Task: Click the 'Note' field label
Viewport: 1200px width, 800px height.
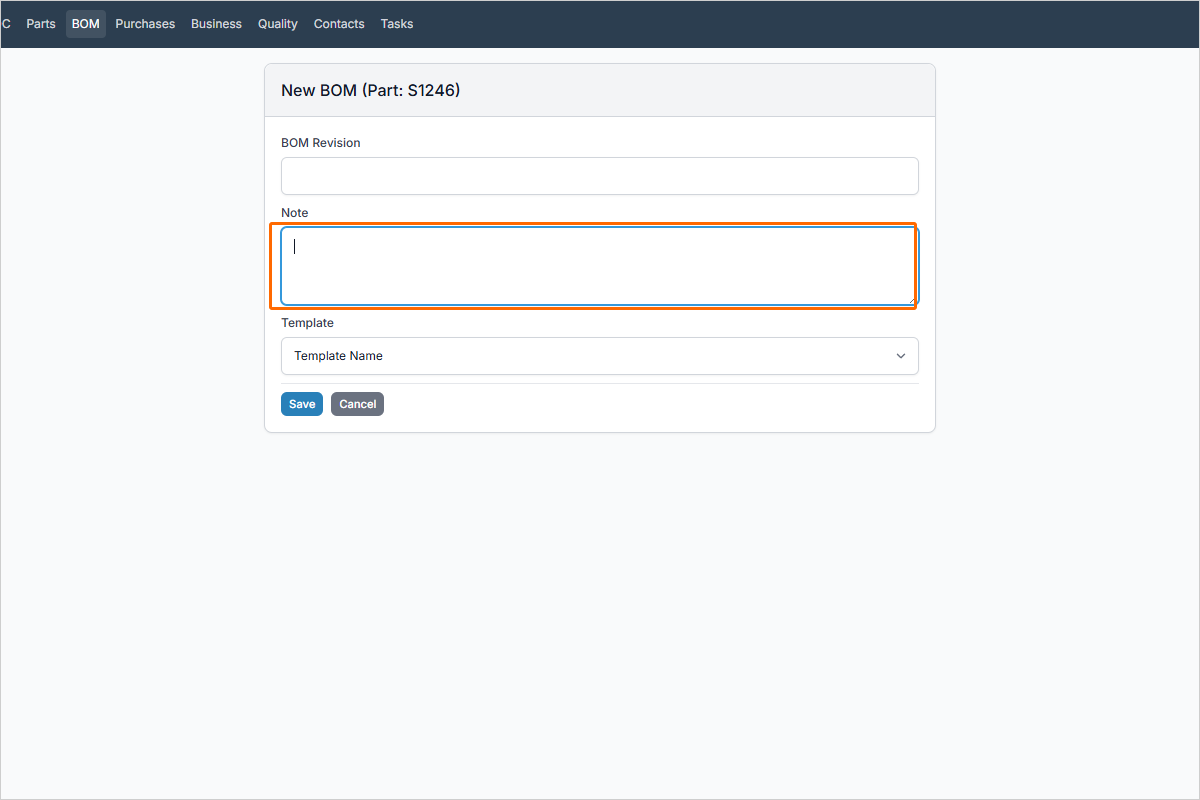Action: (x=295, y=213)
